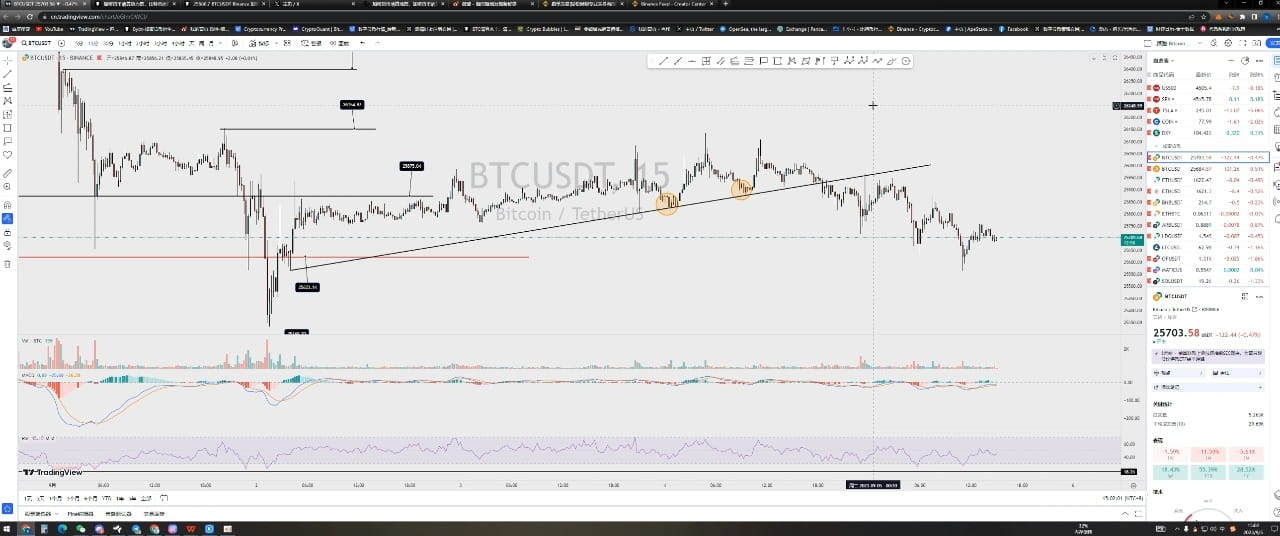This screenshot has width=1280, height=536.
Task: Select the SOLUSDT row in the watchlist
Action: click(1208, 280)
